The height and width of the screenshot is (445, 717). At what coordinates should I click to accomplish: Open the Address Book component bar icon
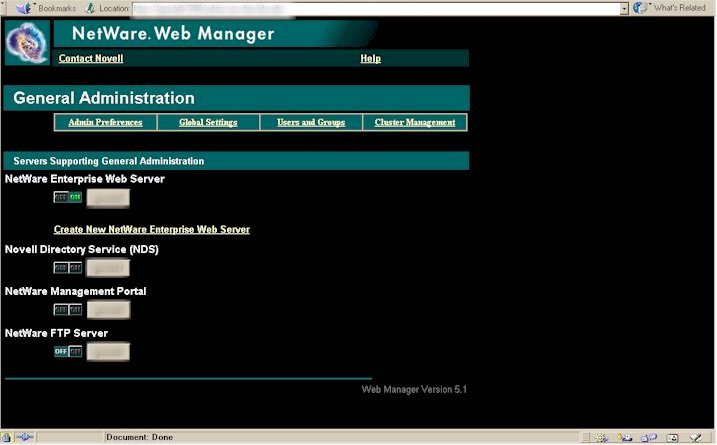click(672, 438)
